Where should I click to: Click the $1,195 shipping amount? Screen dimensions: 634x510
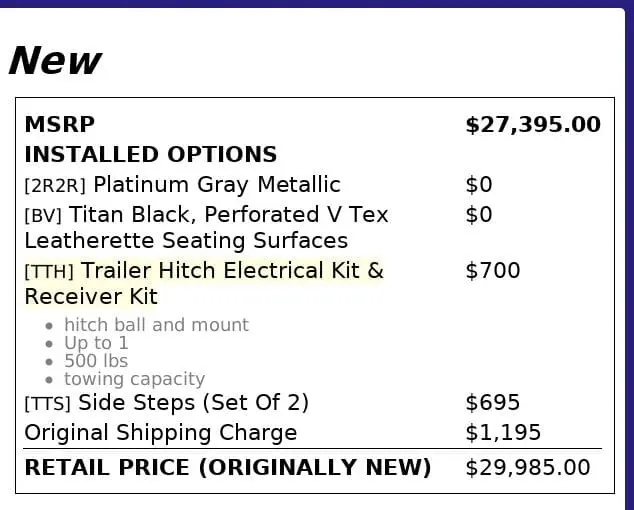pos(503,433)
